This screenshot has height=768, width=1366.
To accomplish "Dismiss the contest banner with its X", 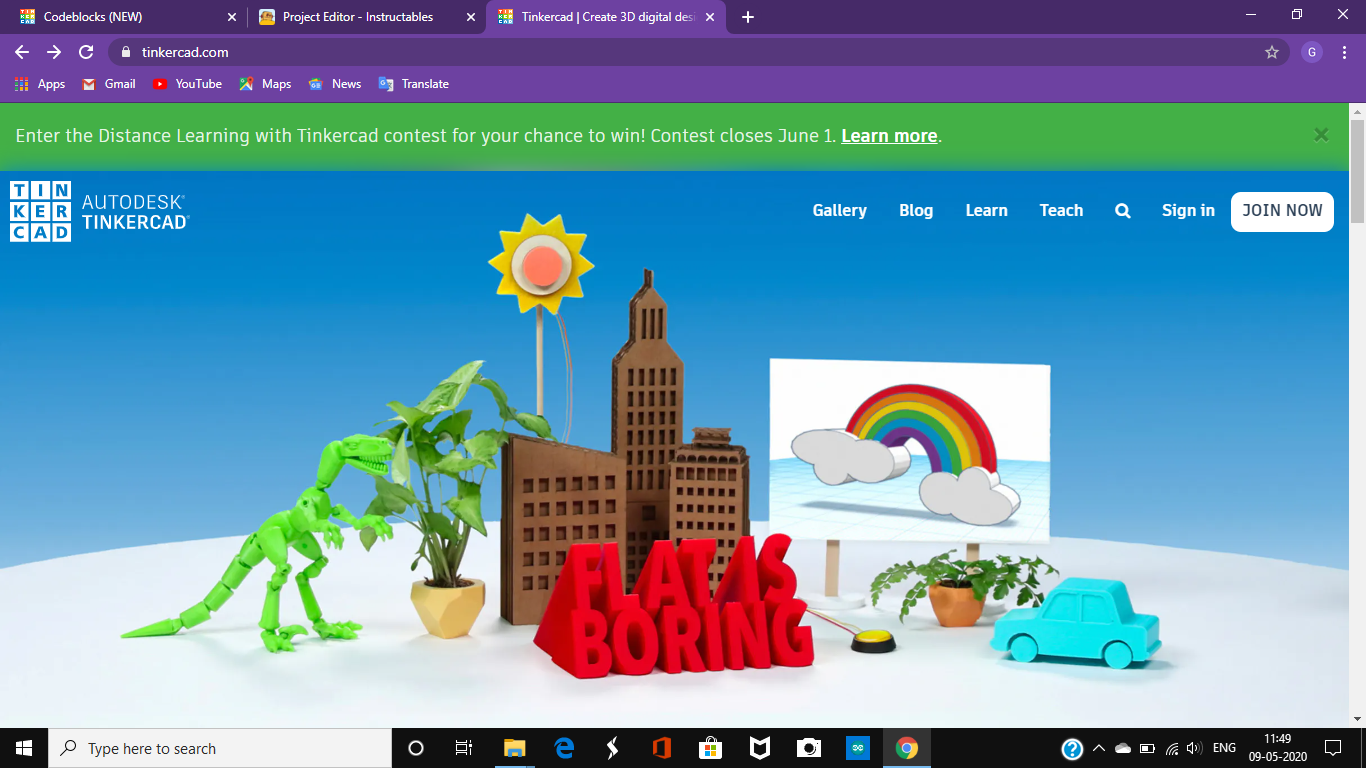I will tap(1321, 134).
